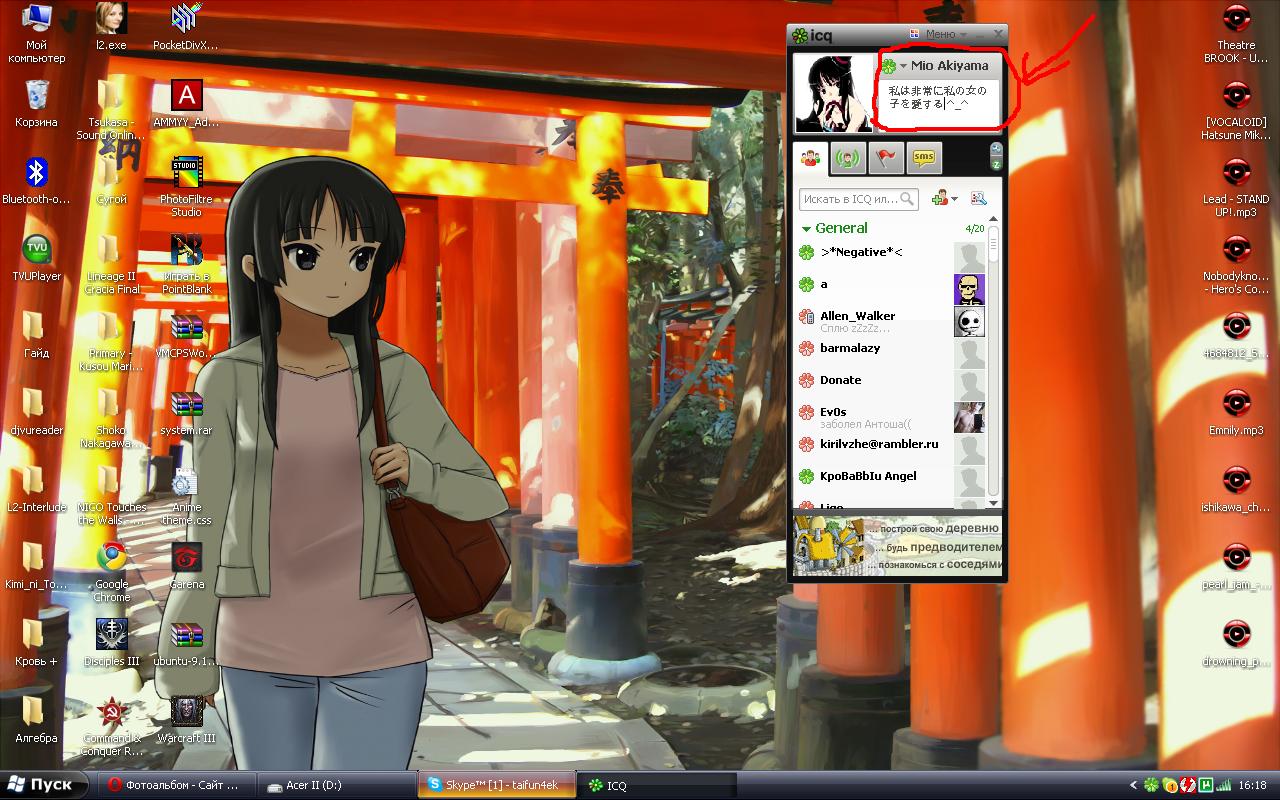This screenshot has height=800, width=1280.
Task: Open the AMMYY_Admin desktop icon
Action: click(x=185, y=103)
